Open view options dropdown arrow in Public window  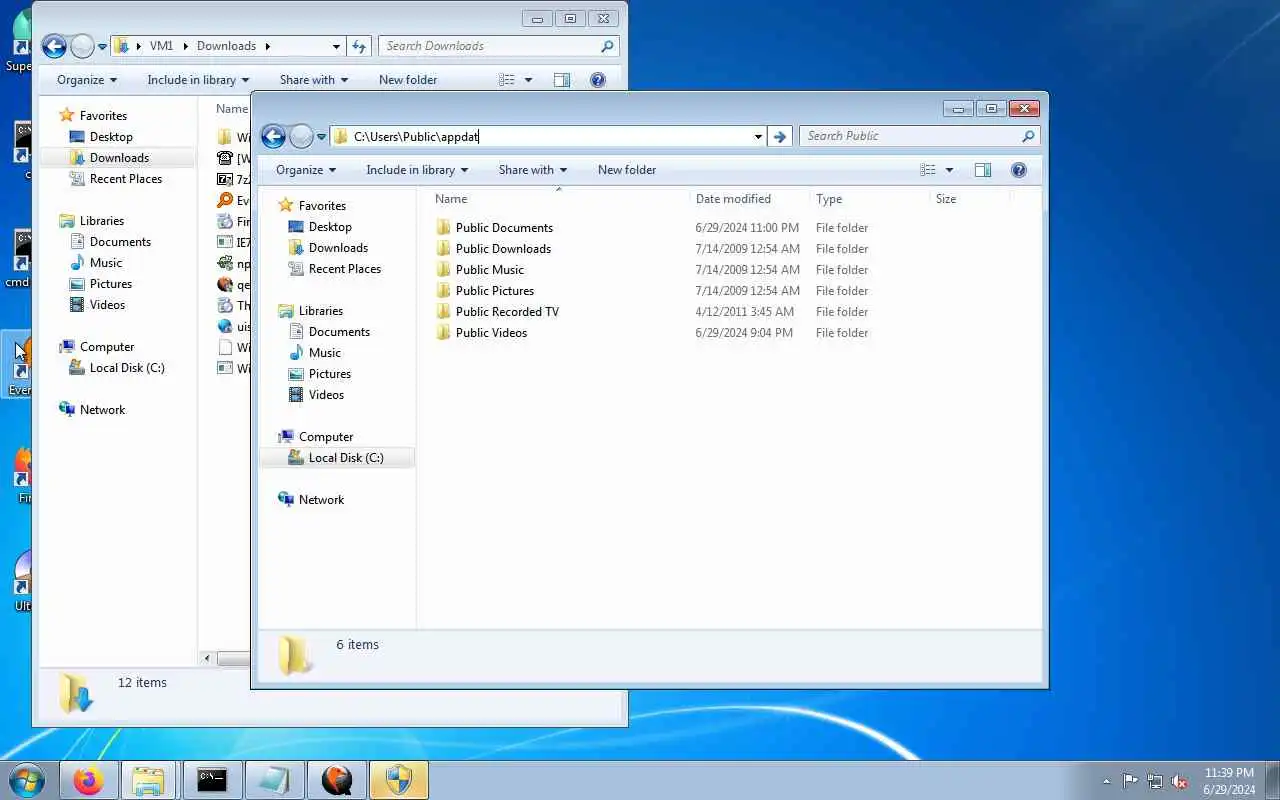pos(949,170)
